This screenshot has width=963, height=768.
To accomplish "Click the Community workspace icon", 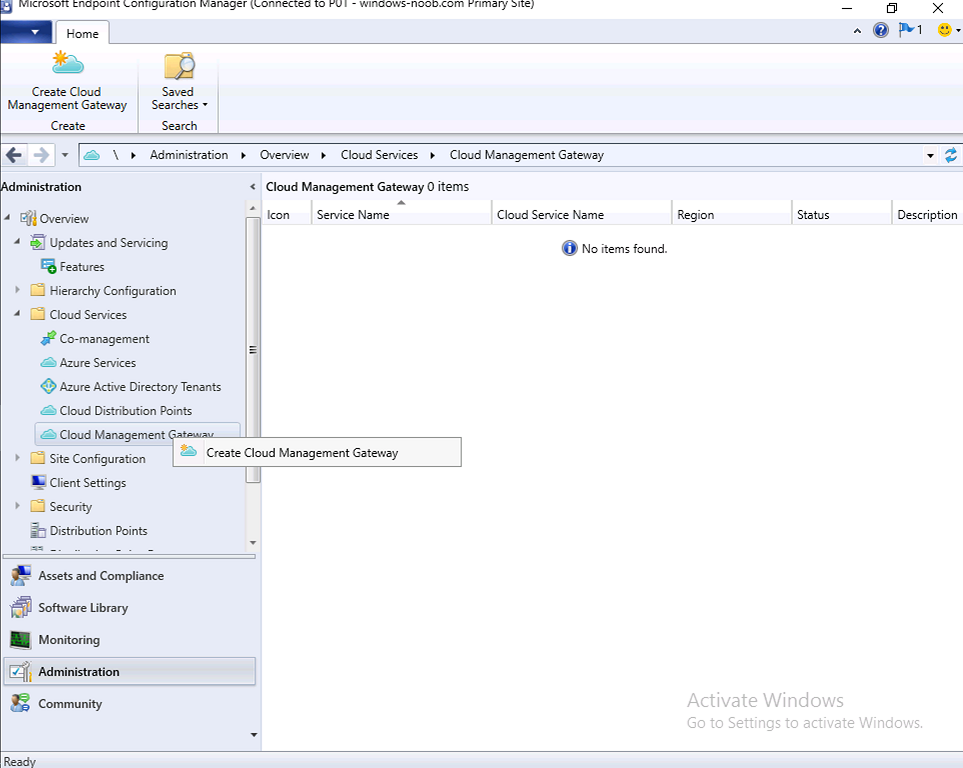I will [x=20, y=703].
